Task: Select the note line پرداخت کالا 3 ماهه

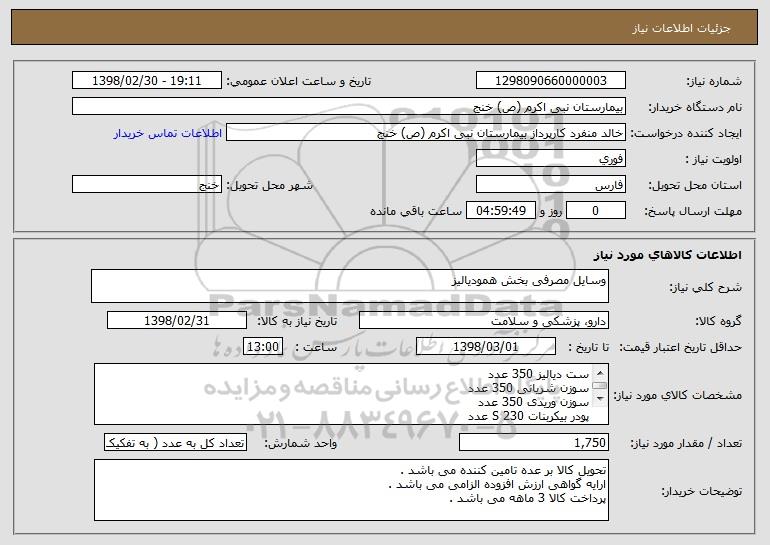Action: coord(528,498)
